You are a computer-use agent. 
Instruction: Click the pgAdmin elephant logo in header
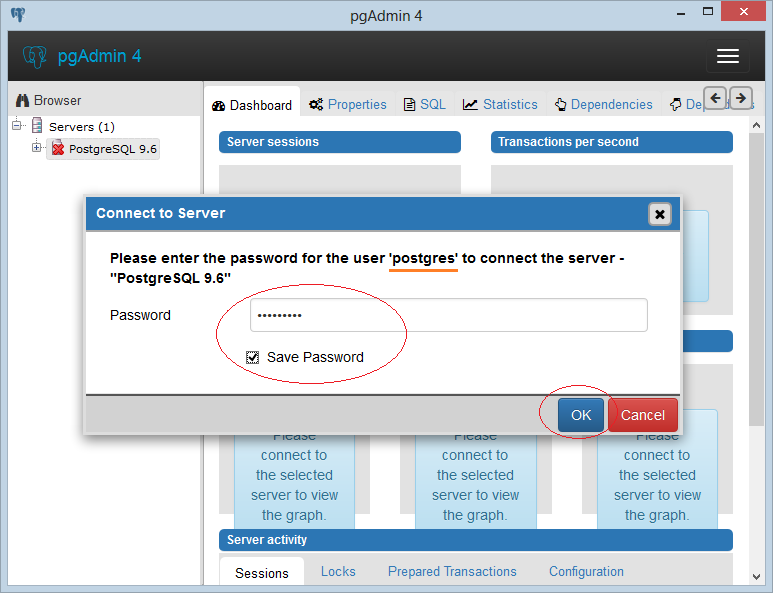tap(35, 56)
